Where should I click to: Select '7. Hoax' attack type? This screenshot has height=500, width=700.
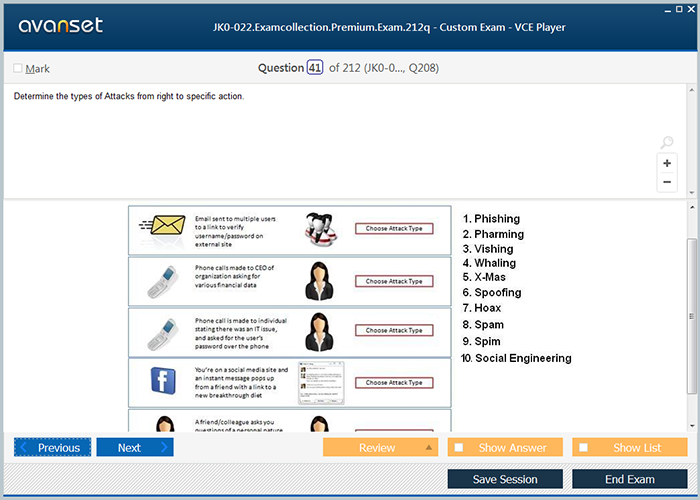[x=482, y=308]
